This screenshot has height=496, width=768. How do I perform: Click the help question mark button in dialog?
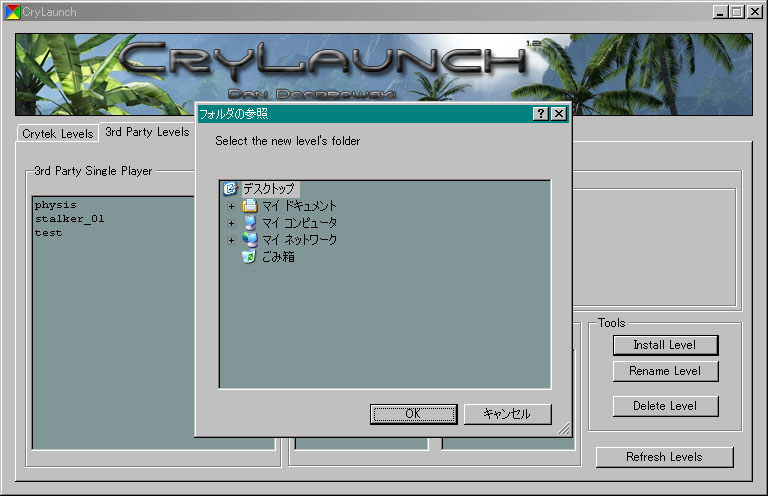click(x=540, y=114)
